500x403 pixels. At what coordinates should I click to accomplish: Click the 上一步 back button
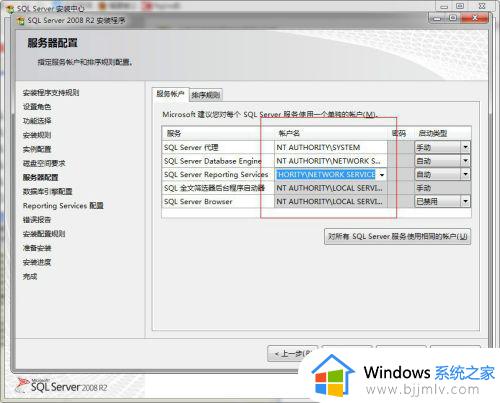point(292,353)
